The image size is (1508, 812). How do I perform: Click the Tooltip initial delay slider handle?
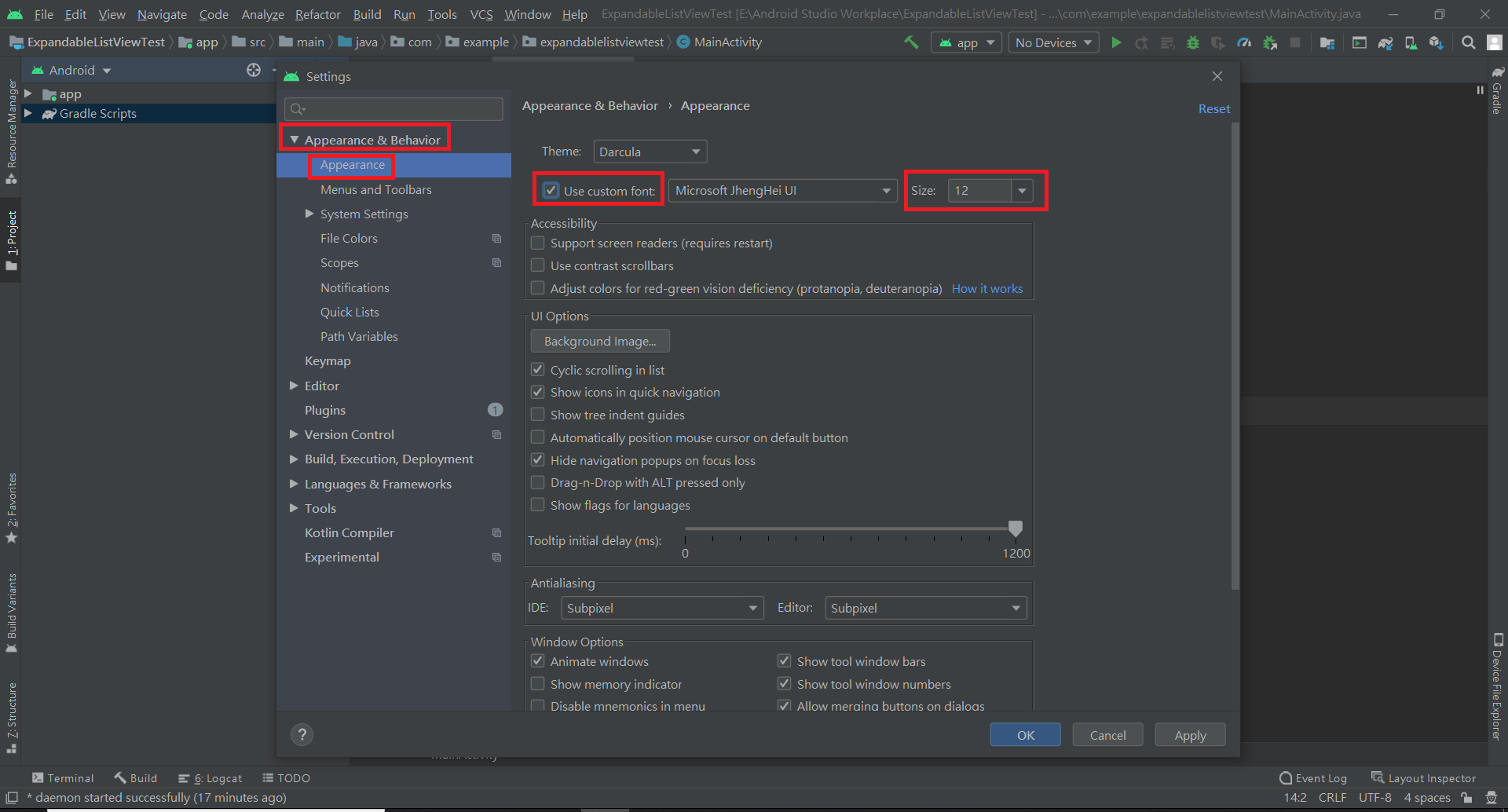[1016, 529]
